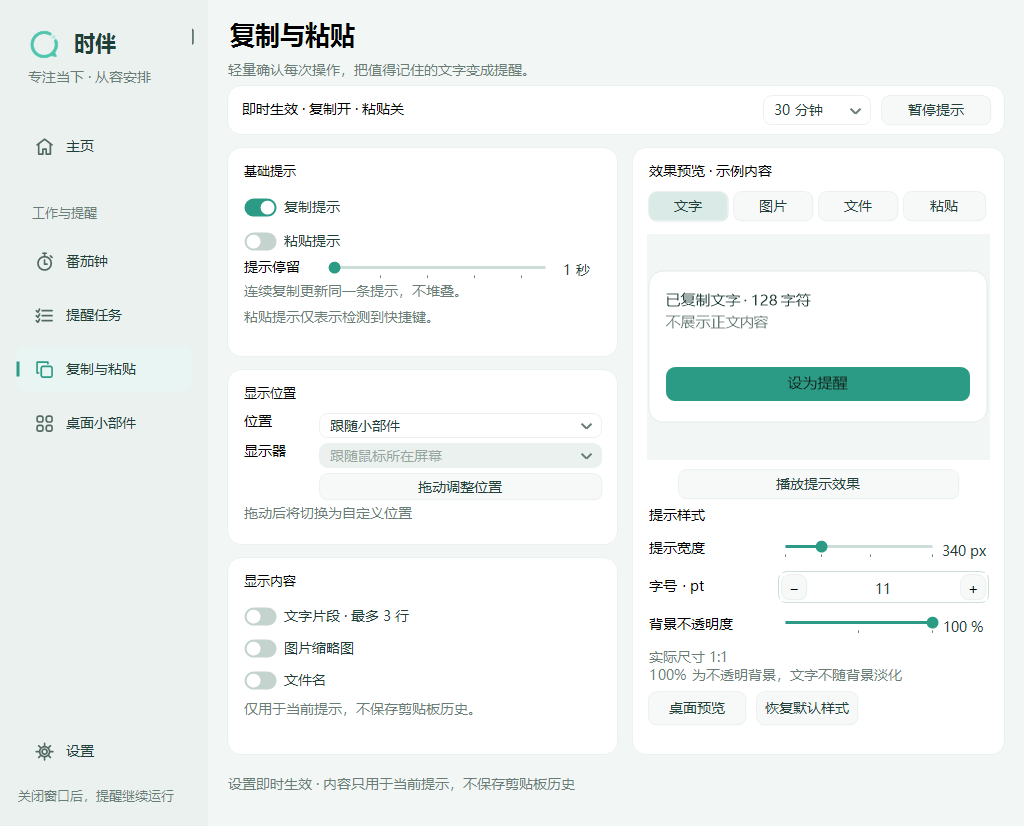Screen dimensions: 1024x826
Task: Click the 恢复默认样式 button
Action: [x=807, y=708]
